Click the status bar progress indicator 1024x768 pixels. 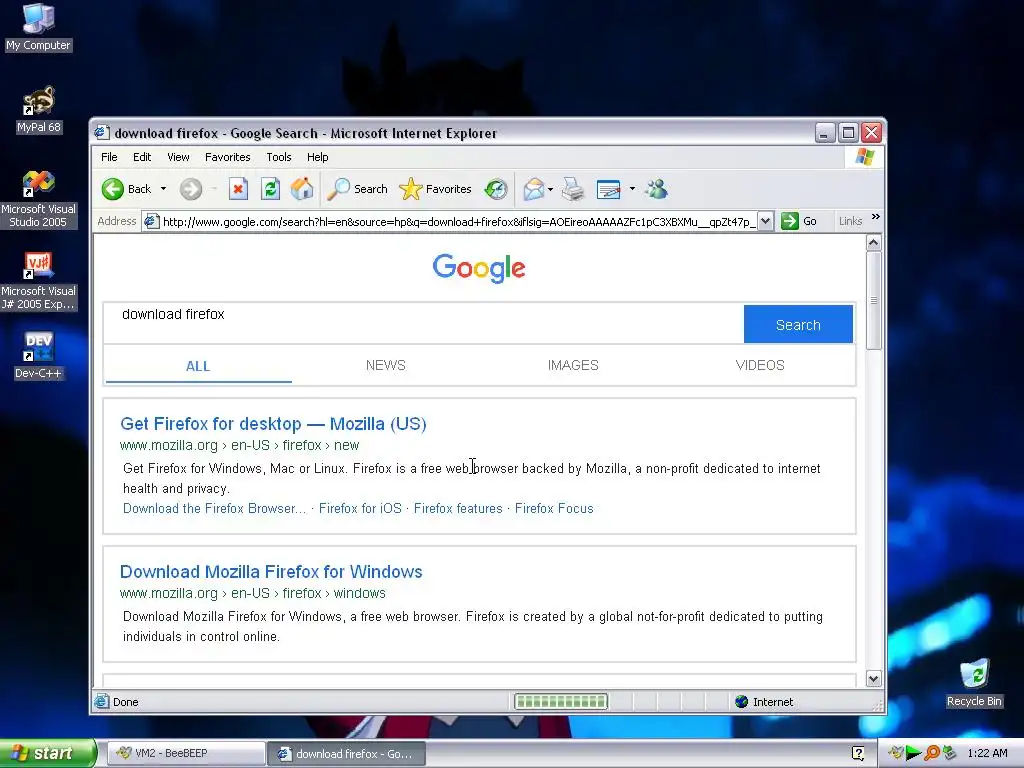(x=561, y=702)
